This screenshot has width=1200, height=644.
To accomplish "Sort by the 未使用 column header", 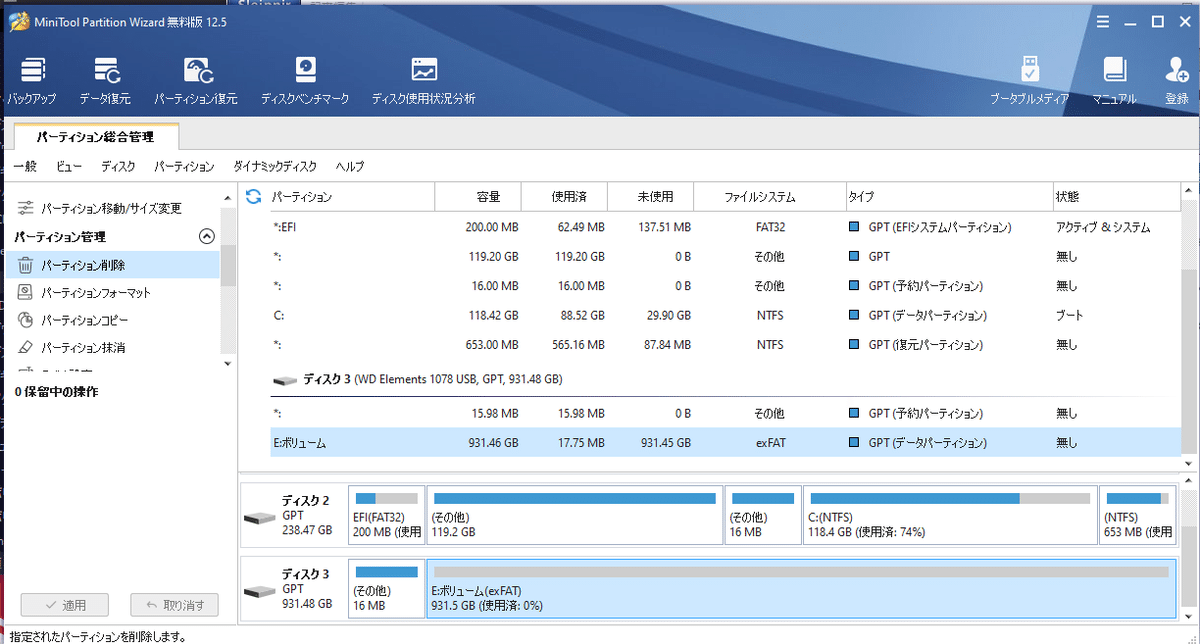I will (x=651, y=197).
